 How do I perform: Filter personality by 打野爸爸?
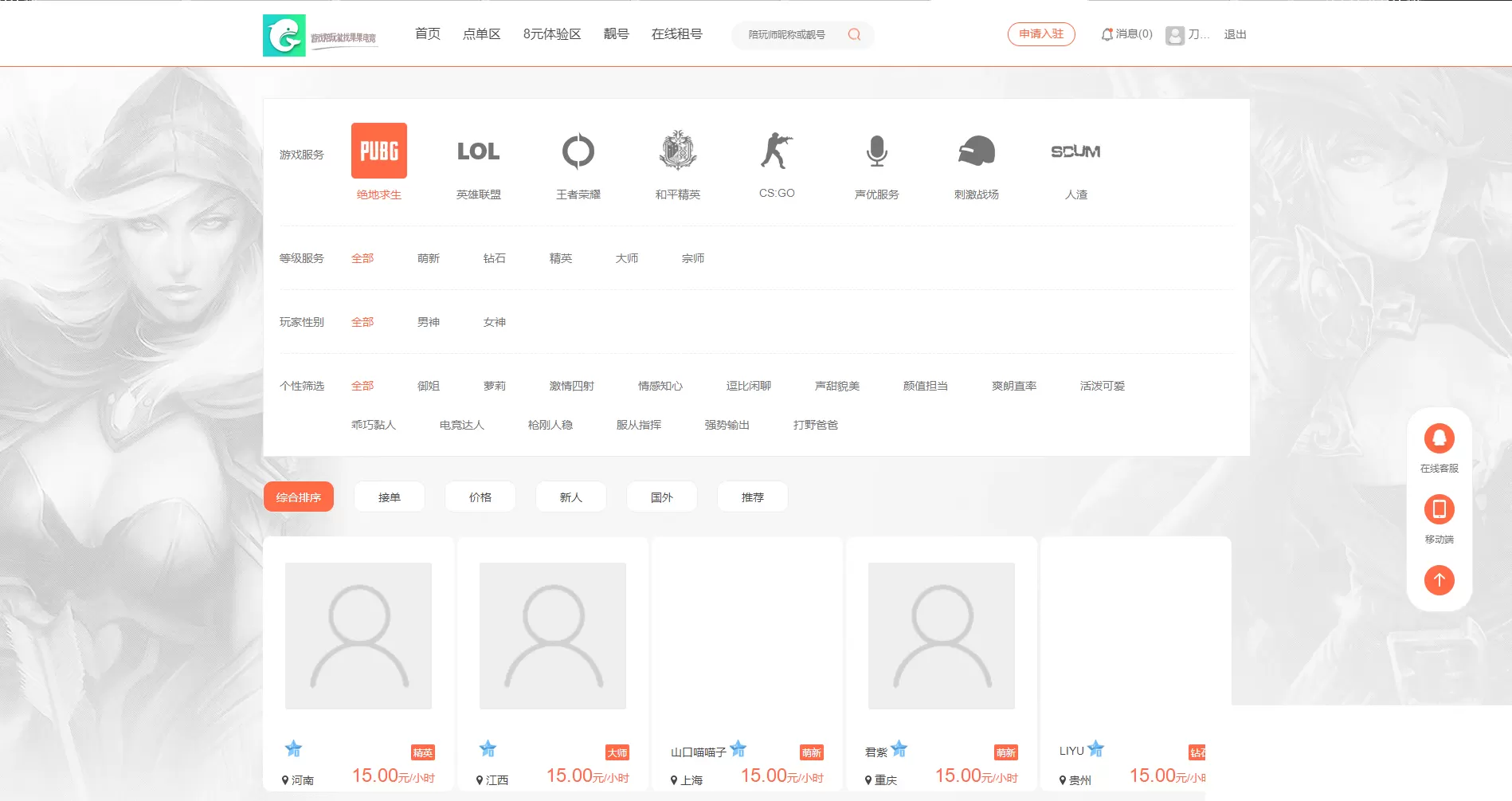(x=816, y=425)
